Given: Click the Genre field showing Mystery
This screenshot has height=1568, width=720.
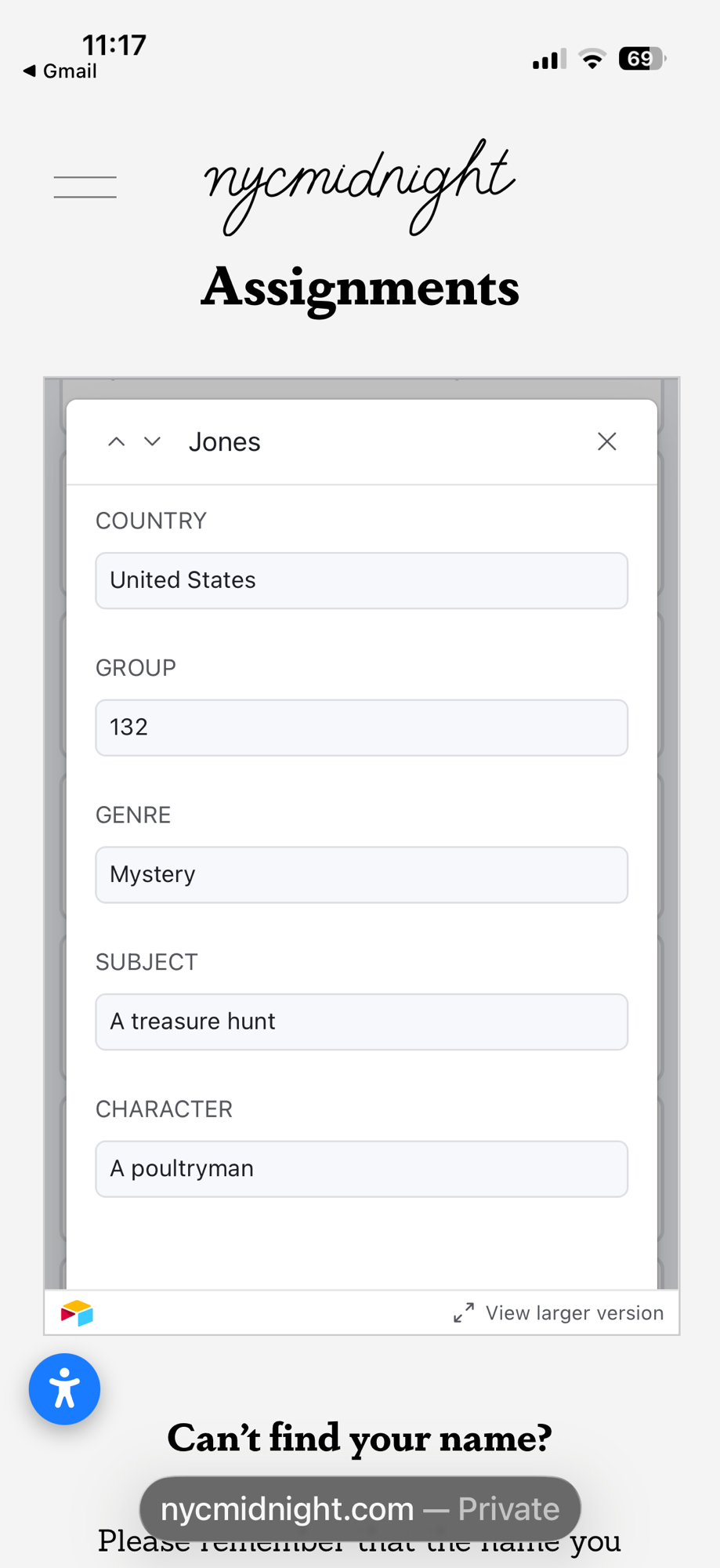Looking at the screenshot, I should (x=361, y=875).
